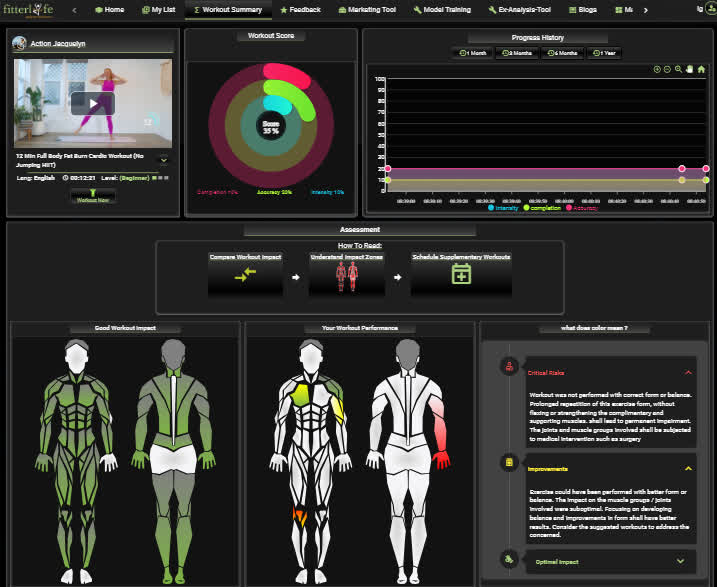Collapse the Improvements section
717x587 pixels.
point(688,469)
